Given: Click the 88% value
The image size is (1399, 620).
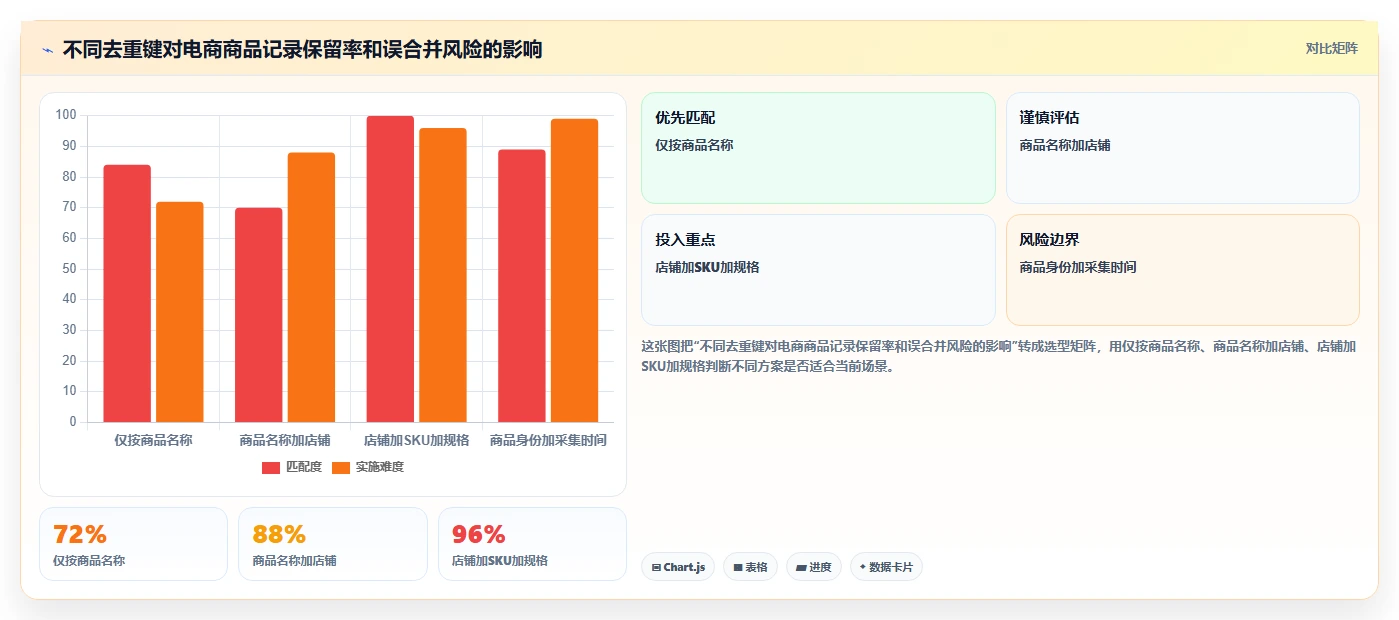Looking at the screenshot, I should [x=279, y=534].
